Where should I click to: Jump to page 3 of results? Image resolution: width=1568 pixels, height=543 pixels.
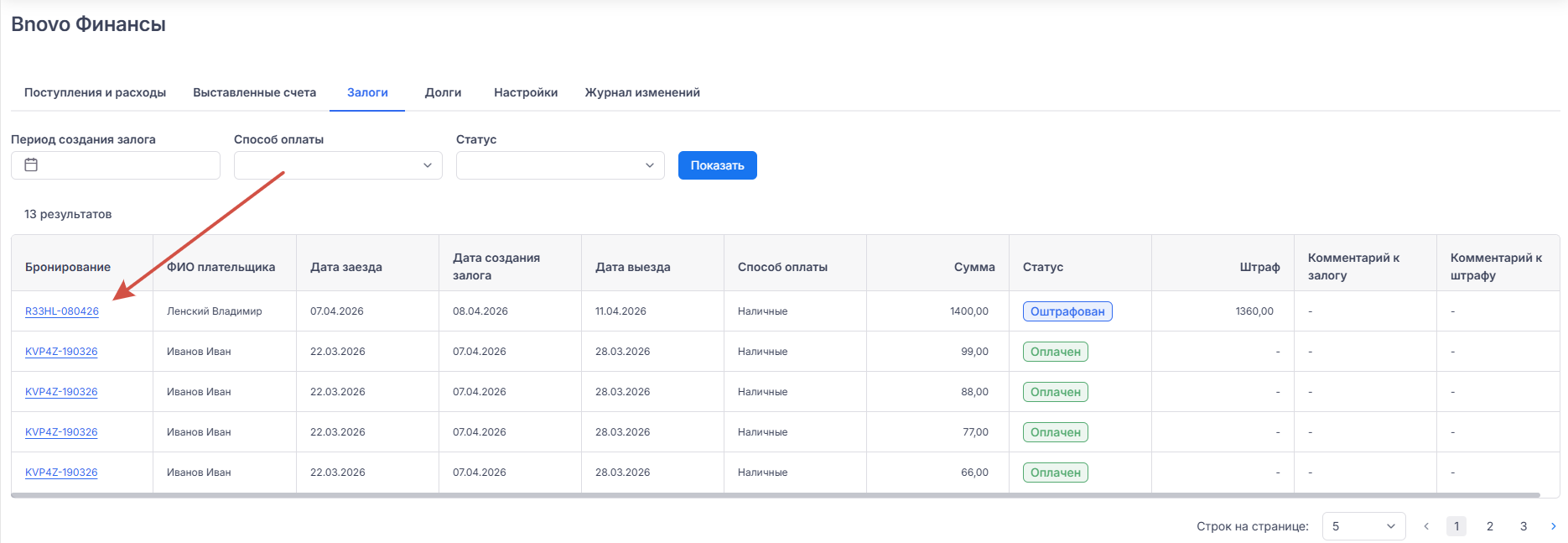[1524, 526]
